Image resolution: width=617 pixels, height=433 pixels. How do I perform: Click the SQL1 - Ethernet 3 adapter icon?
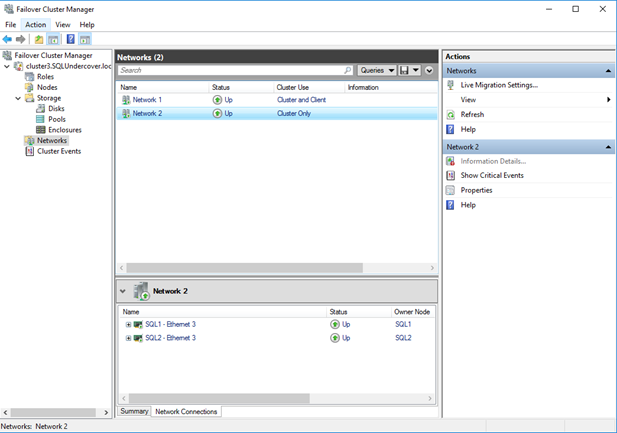(138, 324)
